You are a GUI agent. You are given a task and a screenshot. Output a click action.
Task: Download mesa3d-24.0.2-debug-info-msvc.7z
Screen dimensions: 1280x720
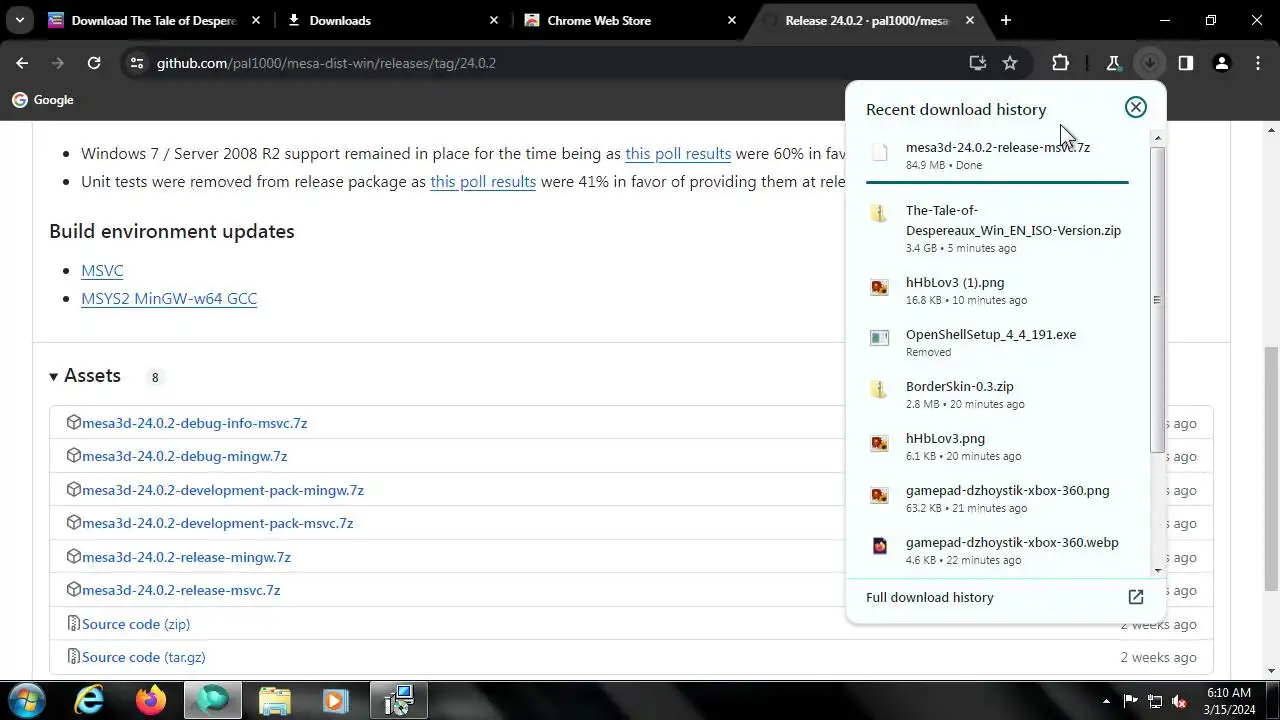point(194,423)
